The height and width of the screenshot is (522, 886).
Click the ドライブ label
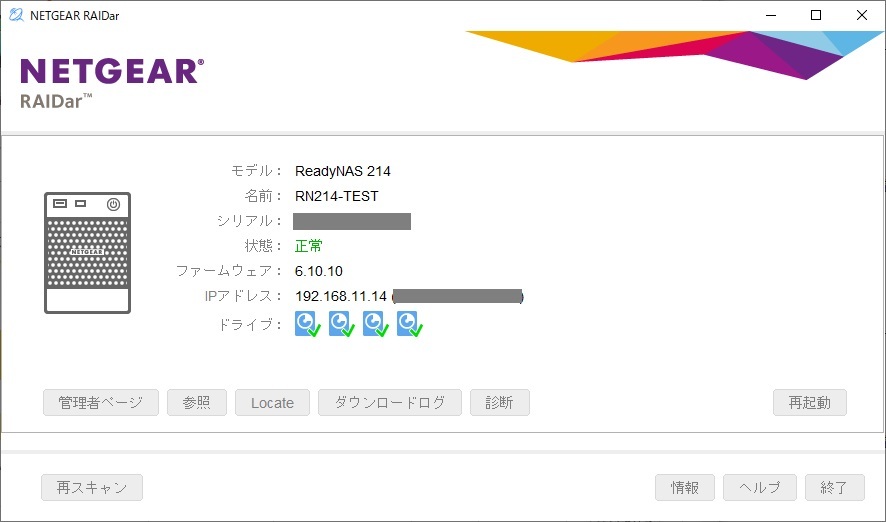point(250,325)
